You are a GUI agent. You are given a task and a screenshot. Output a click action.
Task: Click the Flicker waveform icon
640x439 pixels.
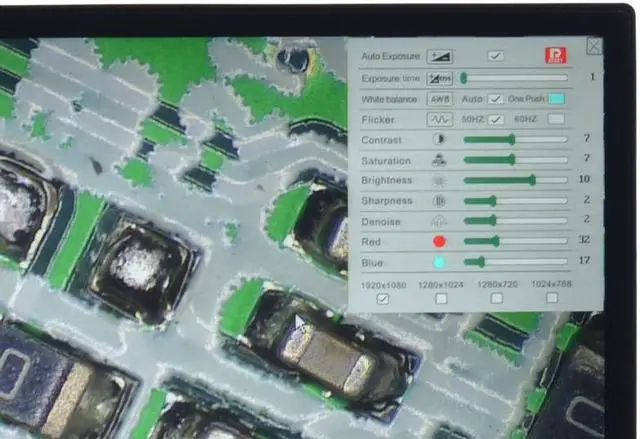coord(439,119)
